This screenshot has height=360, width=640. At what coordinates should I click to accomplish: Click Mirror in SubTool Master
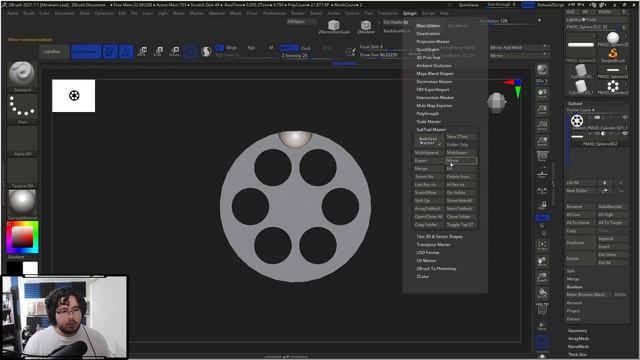(461, 161)
